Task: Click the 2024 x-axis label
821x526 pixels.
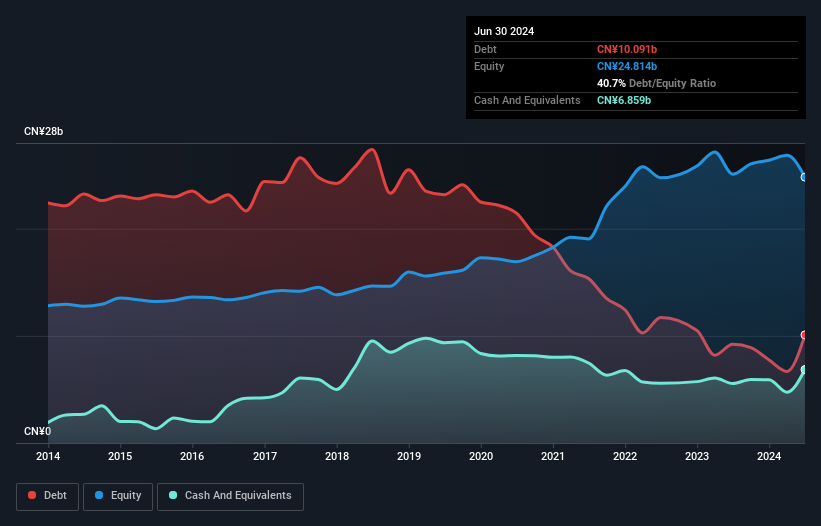Action: (x=769, y=456)
